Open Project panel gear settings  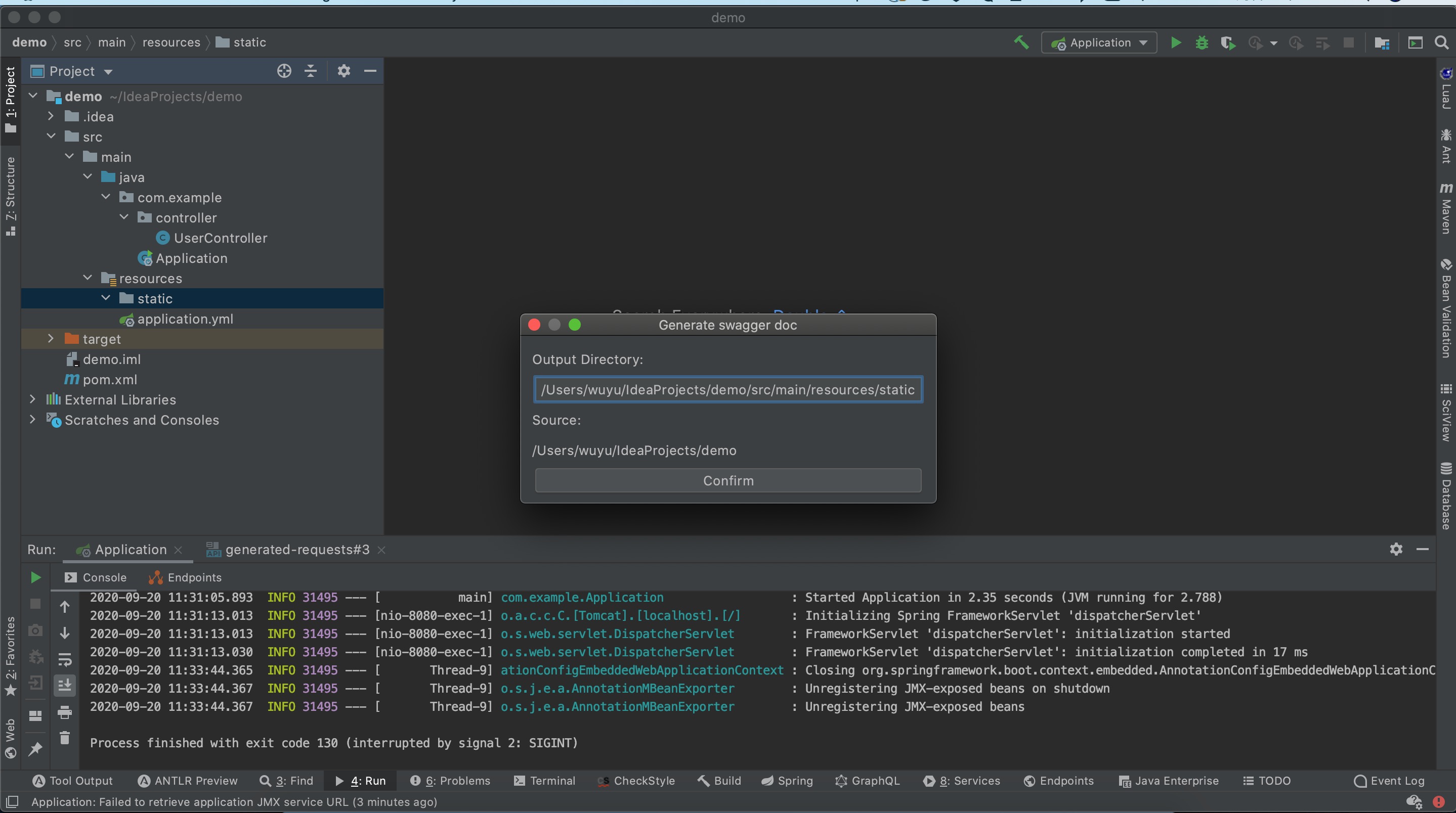click(x=344, y=71)
